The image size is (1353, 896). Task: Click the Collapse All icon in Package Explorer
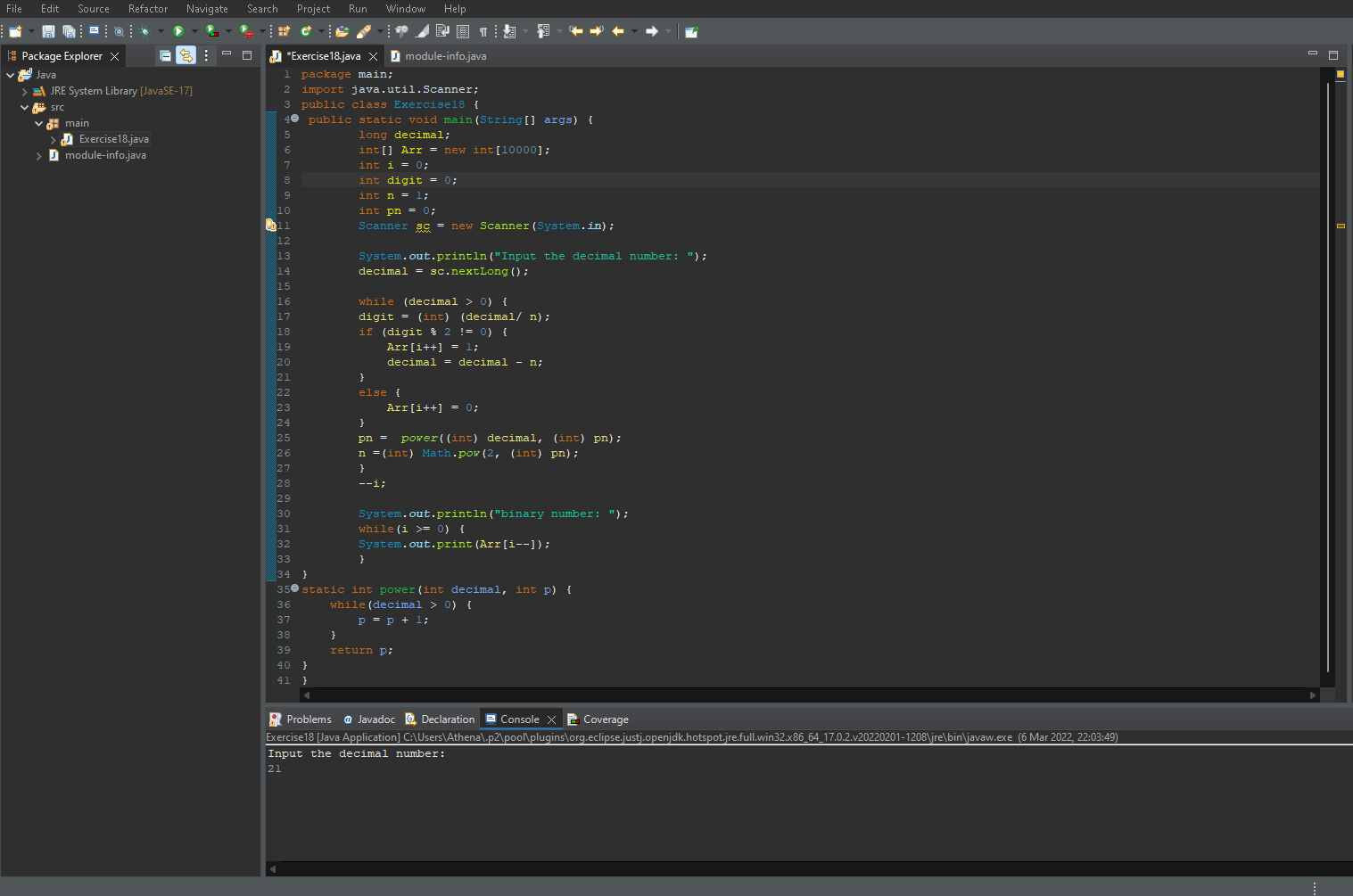166,55
